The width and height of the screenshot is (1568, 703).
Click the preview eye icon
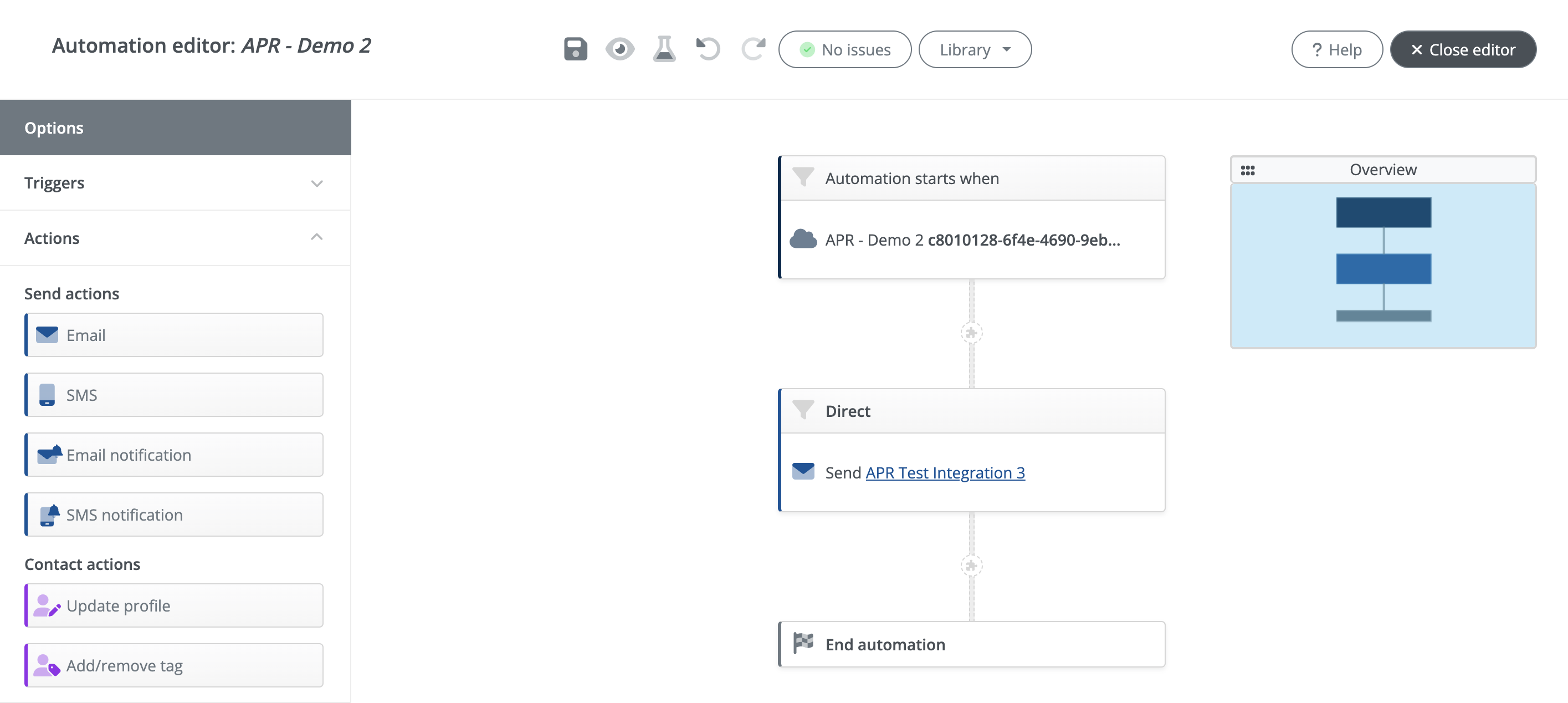(x=619, y=49)
